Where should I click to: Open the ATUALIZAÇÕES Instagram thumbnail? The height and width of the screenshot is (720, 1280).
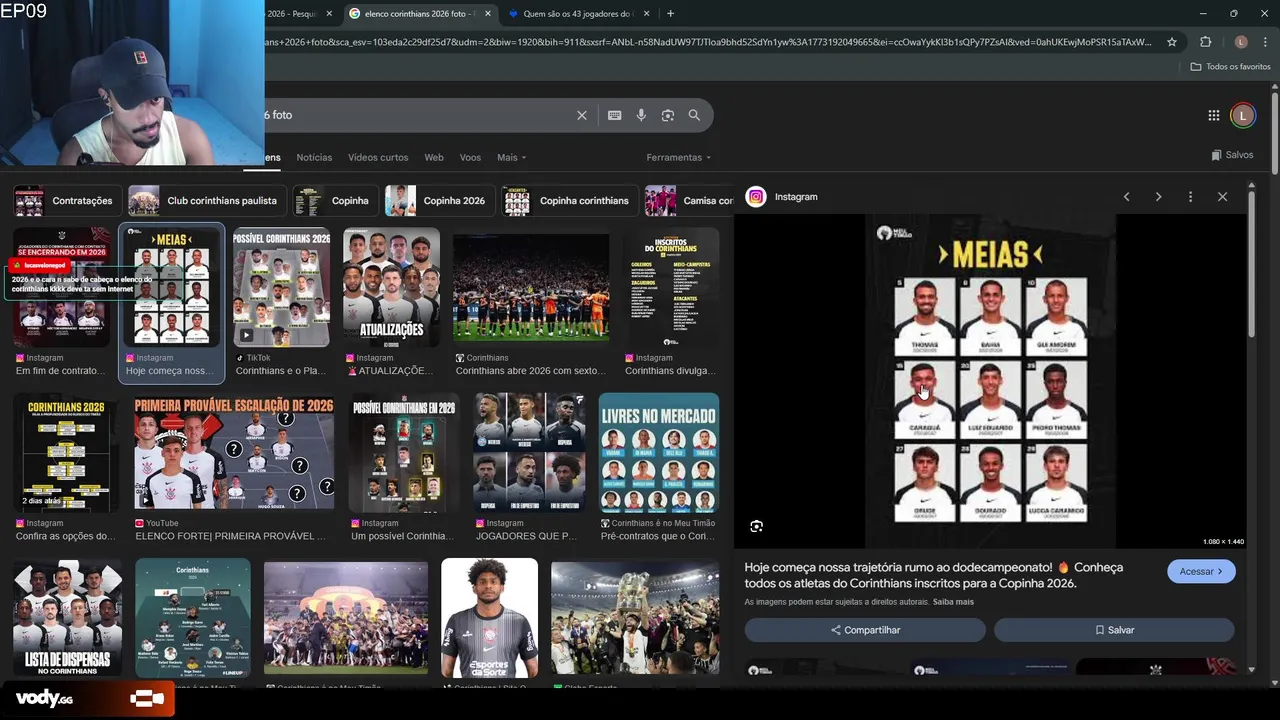(391, 288)
